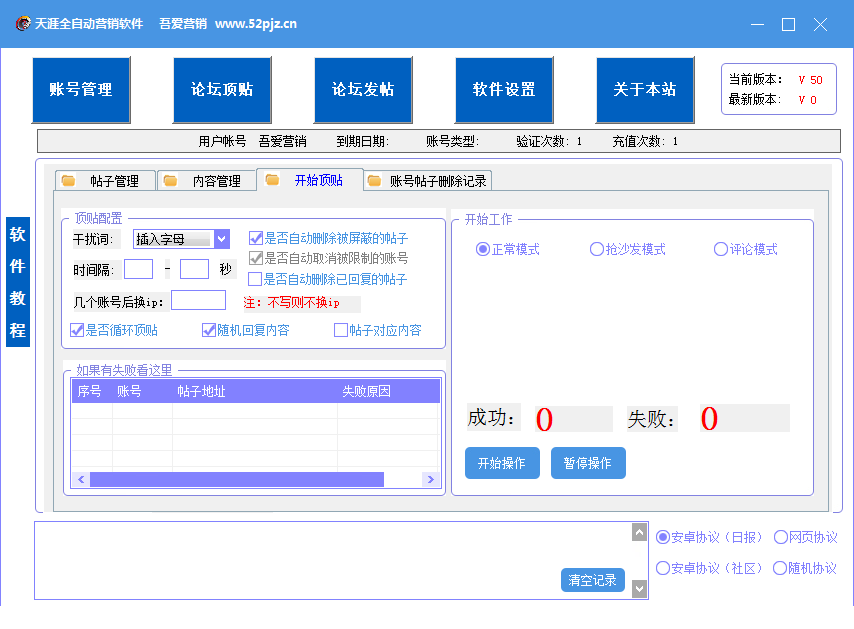Click the log box scroll up arrow
The height and width of the screenshot is (629, 854).
coord(639,532)
